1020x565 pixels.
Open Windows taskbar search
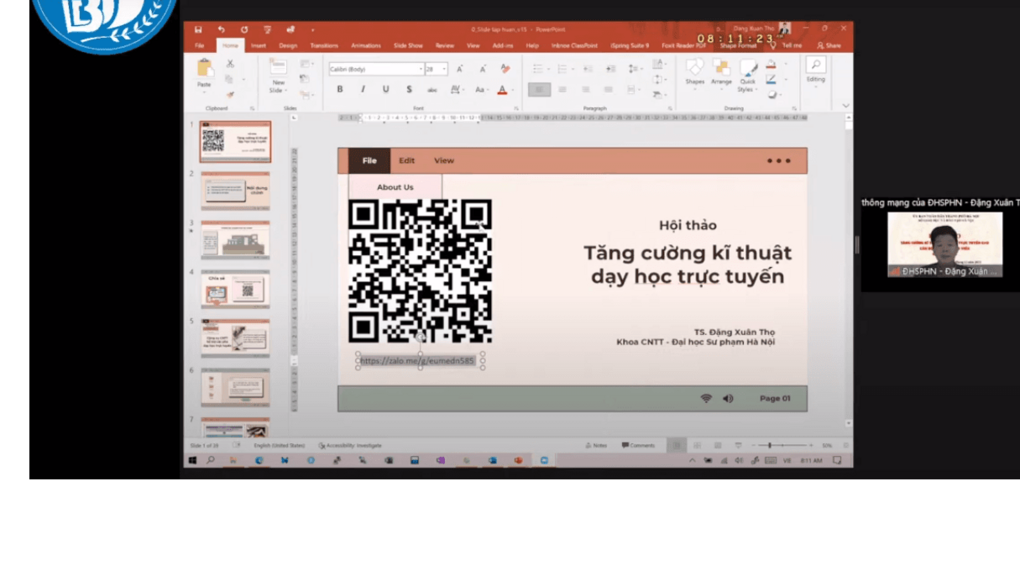211,460
